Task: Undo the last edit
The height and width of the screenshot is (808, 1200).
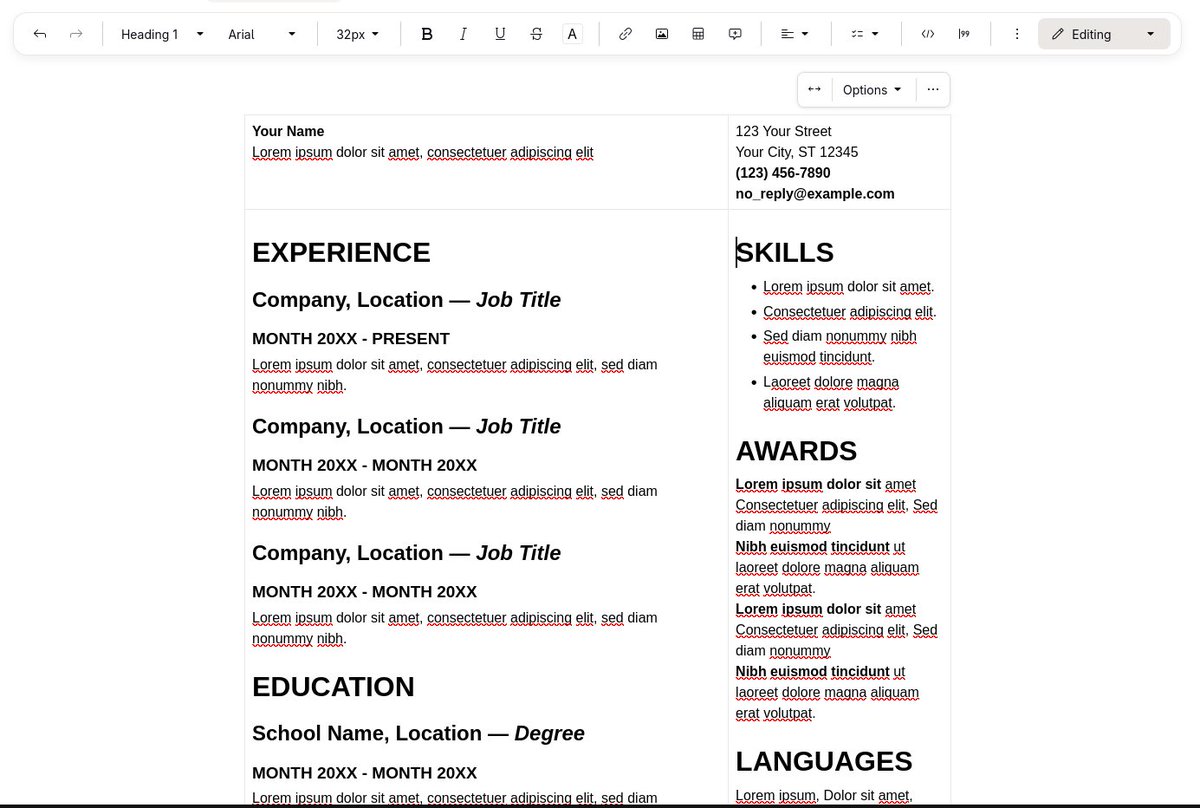Action: click(x=40, y=34)
